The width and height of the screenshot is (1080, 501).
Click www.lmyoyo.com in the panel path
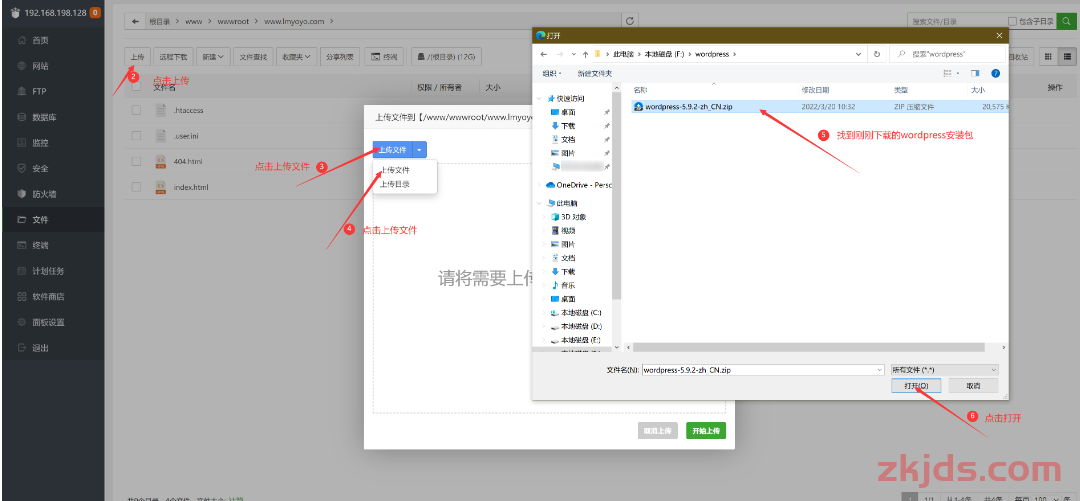tap(294, 21)
